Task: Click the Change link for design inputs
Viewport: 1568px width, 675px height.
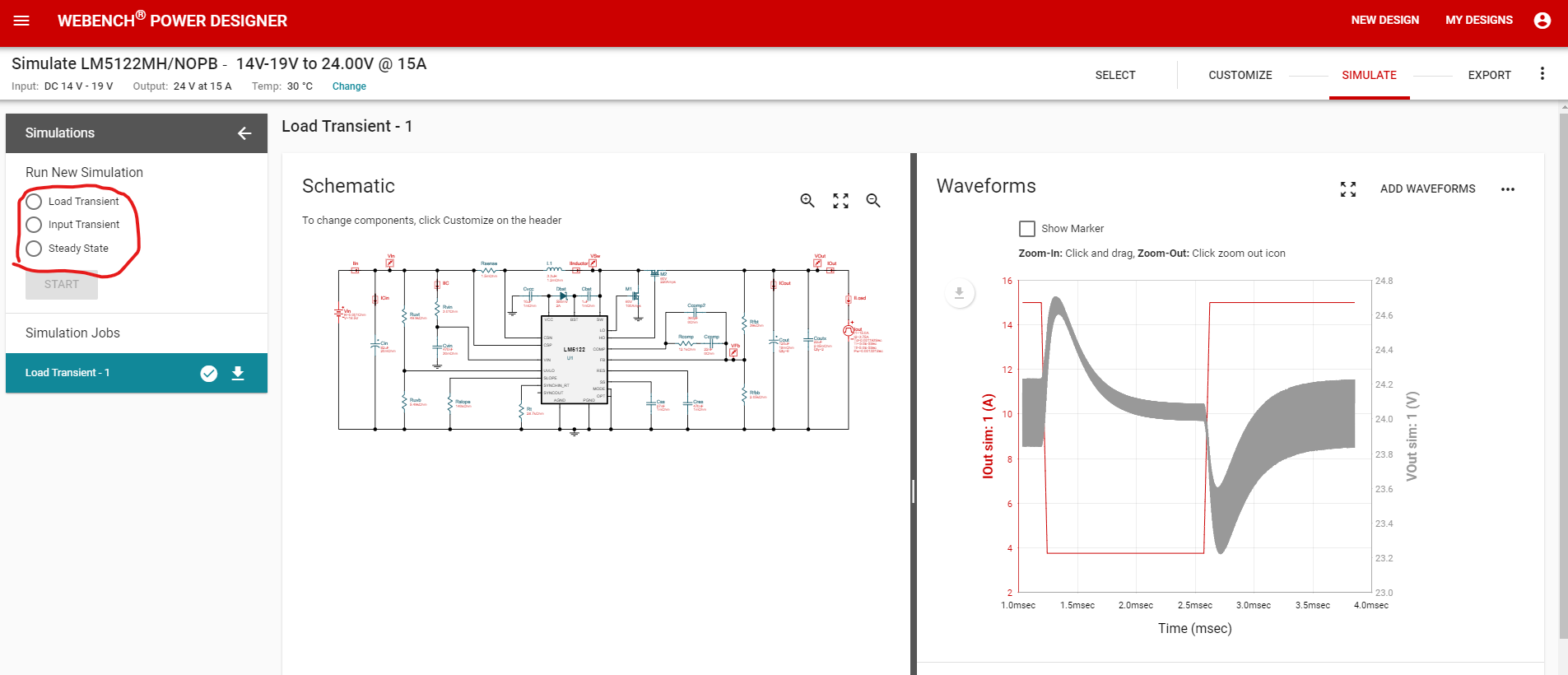Action: click(349, 86)
